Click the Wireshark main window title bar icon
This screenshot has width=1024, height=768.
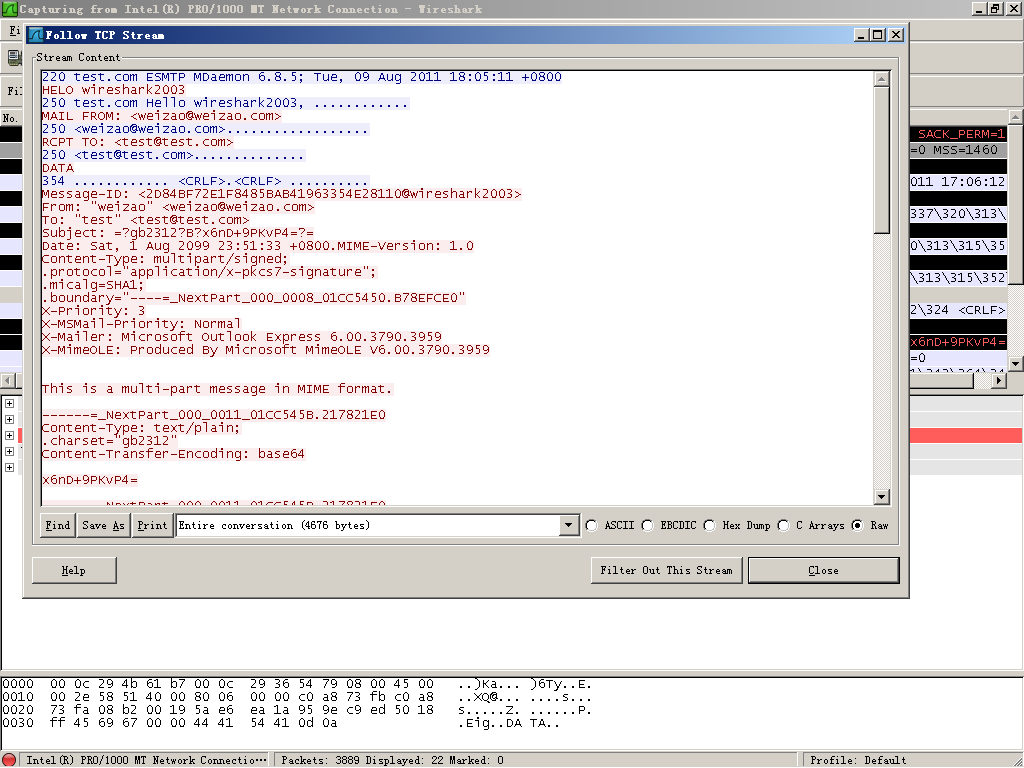(x=9, y=9)
